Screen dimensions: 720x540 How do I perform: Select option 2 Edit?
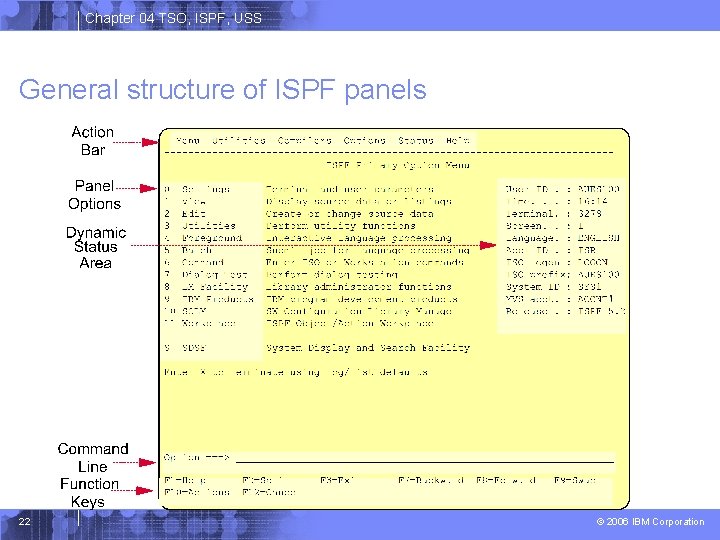click(186, 214)
